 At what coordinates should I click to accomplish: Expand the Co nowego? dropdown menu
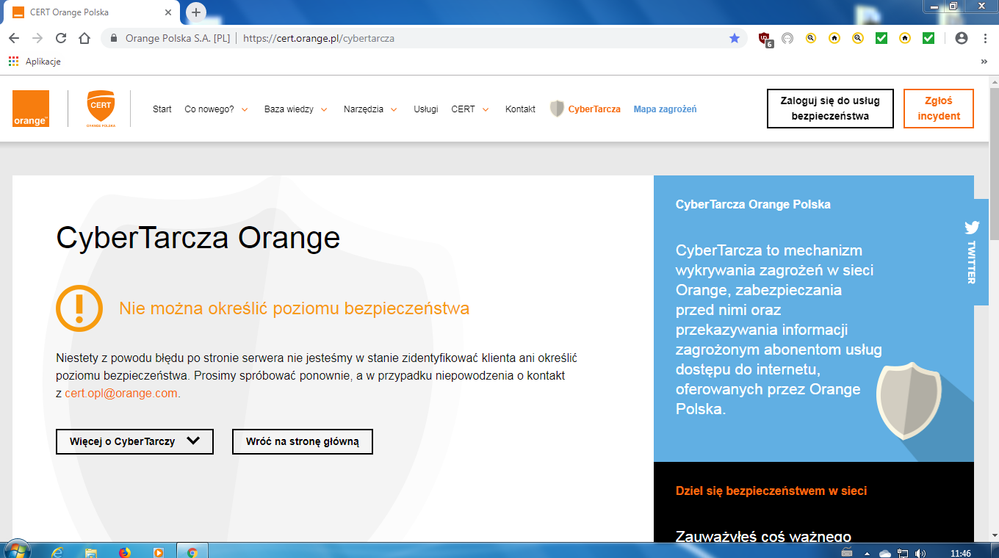(216, 109)
